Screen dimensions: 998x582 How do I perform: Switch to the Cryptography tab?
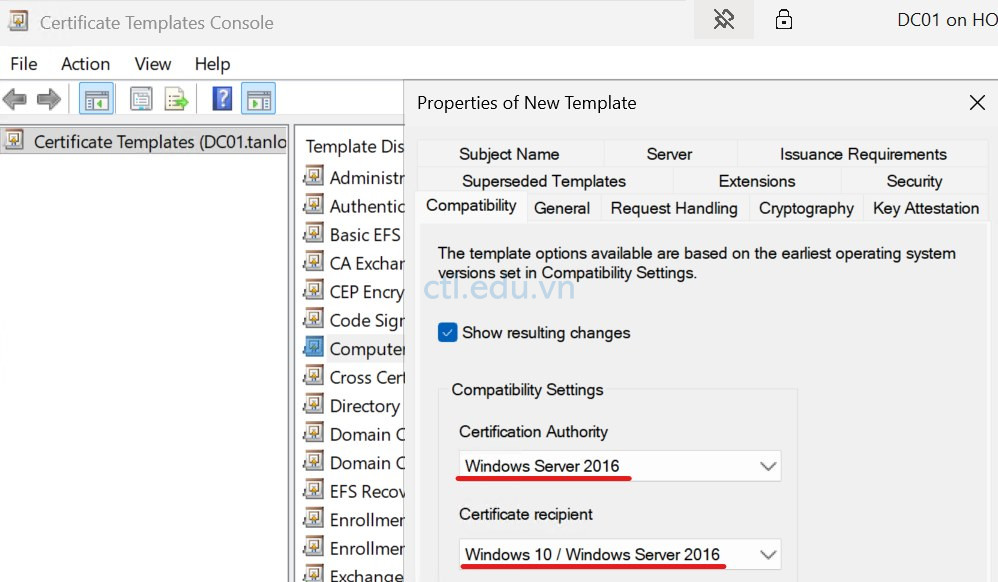pyautogui.click(x=806, y=208)
